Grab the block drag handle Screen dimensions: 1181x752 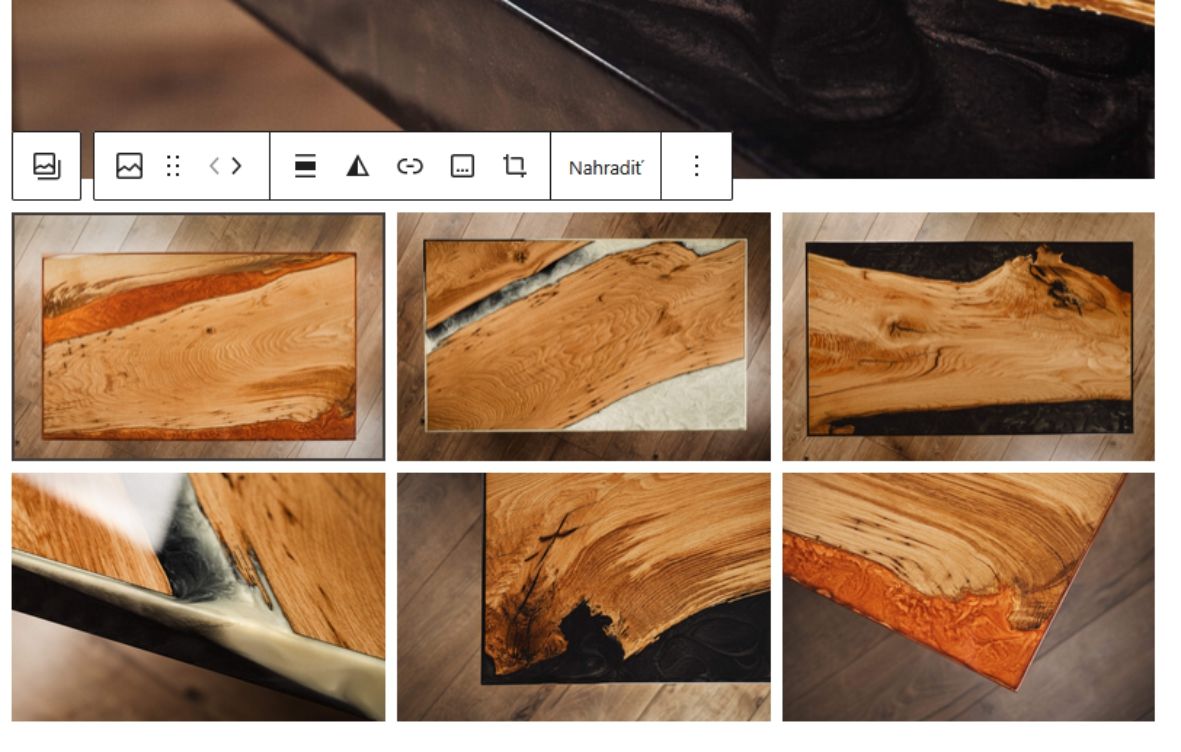(x=173, y=166)
